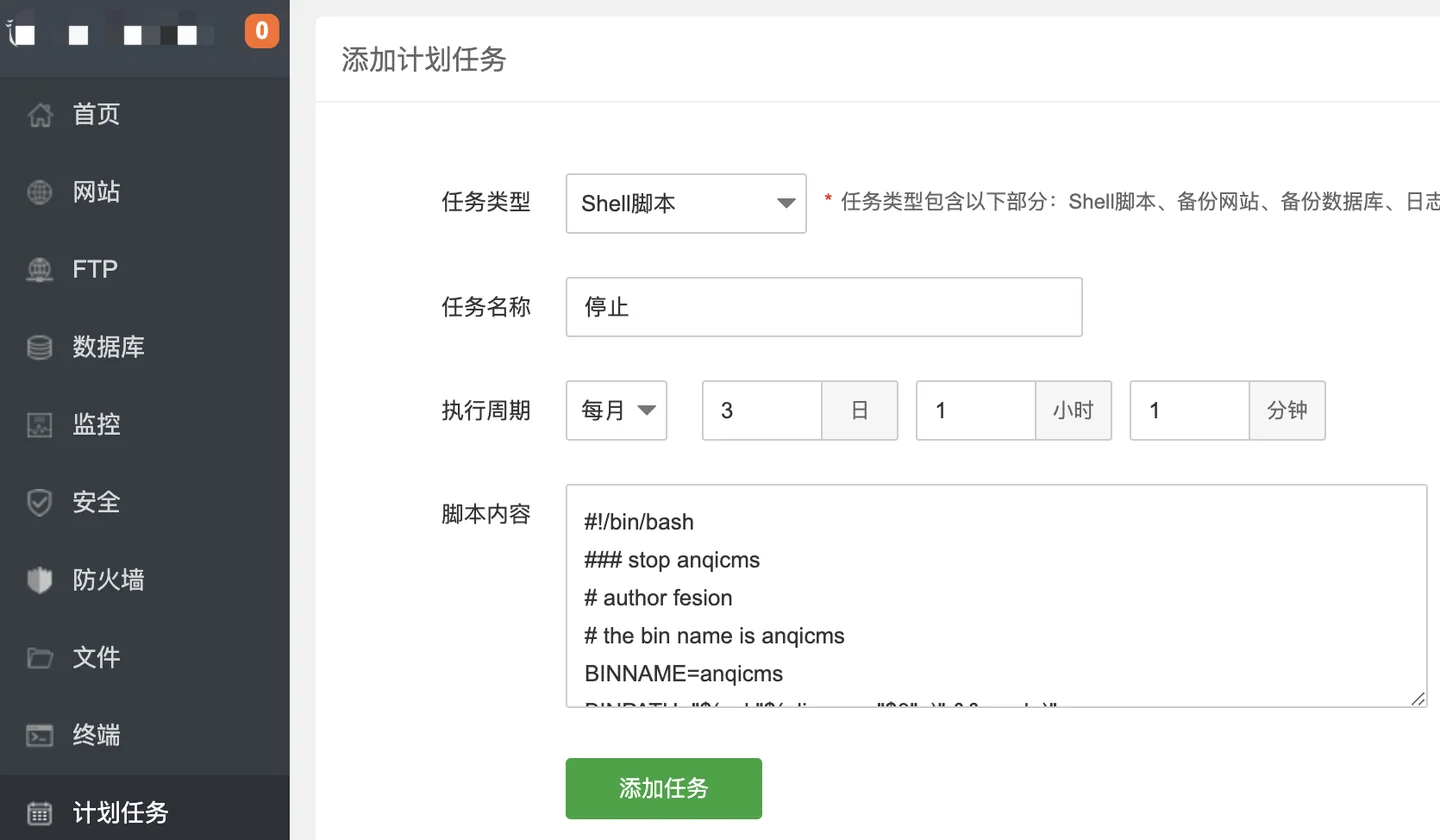
Task: Open the 任务类型 Shell脚本 dropdown
Action: coord(686,203)
